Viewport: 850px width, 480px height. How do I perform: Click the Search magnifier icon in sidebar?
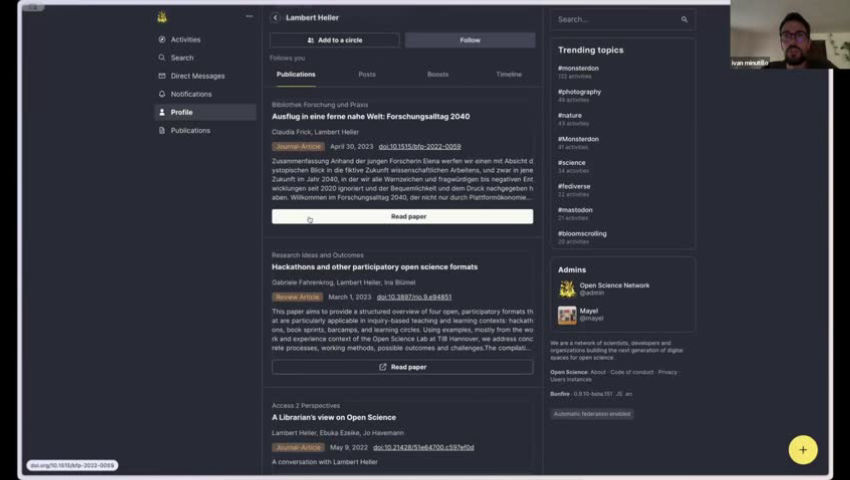[162, 58]
